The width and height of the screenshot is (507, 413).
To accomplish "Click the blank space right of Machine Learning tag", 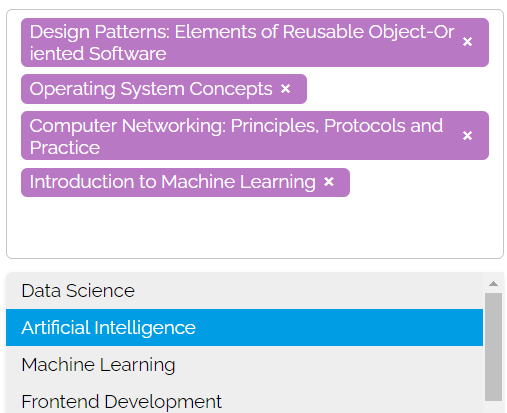I will 423,182.
